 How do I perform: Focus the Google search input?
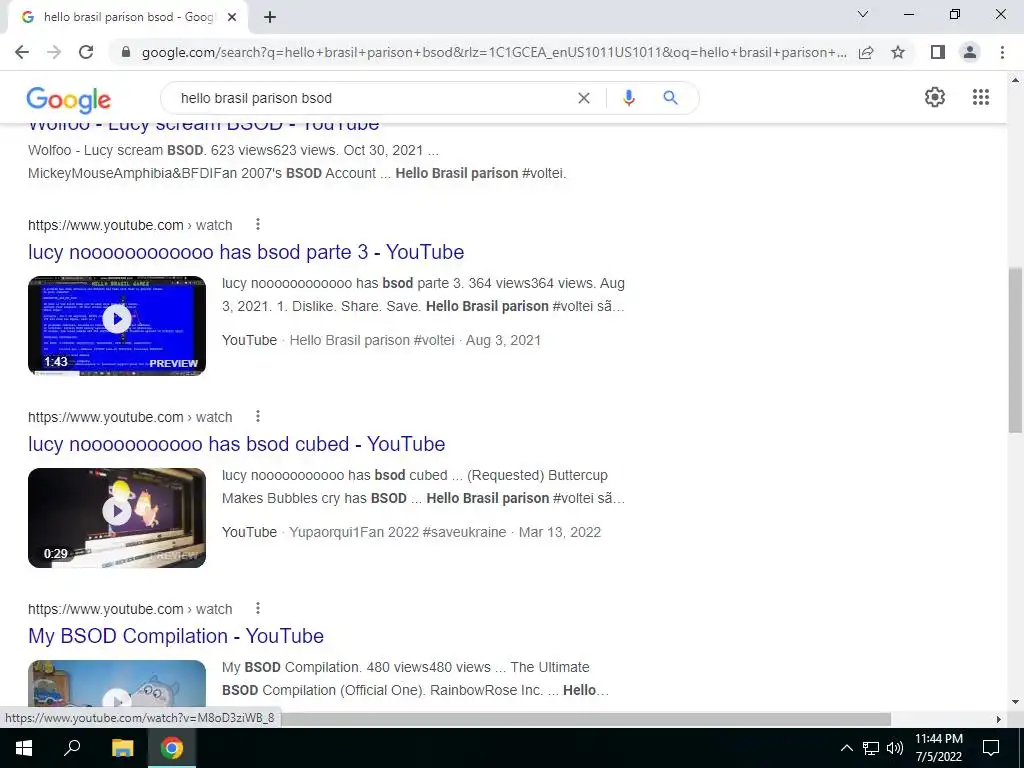[372, 98]
